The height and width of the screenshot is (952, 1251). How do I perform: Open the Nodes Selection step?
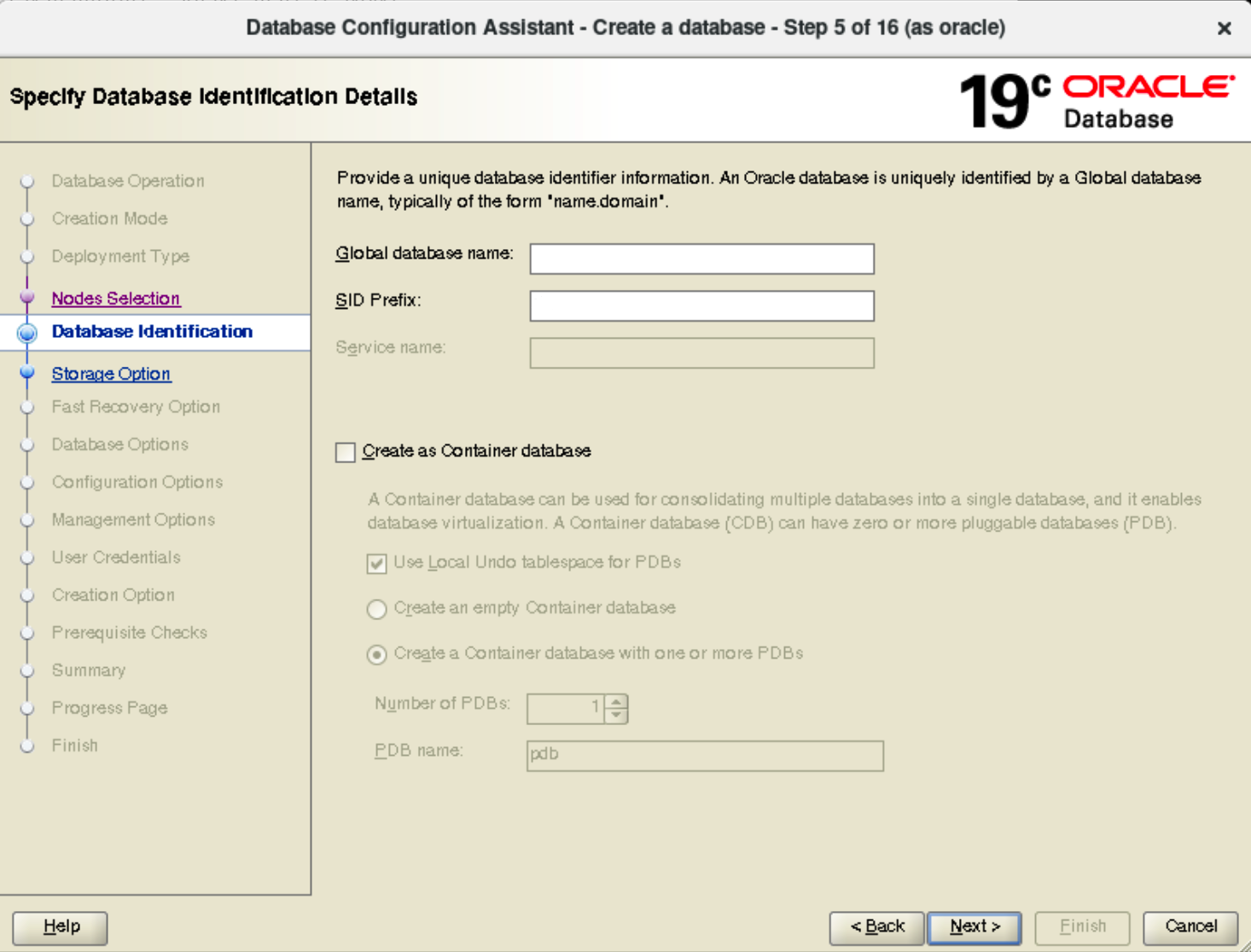point(116,299)
